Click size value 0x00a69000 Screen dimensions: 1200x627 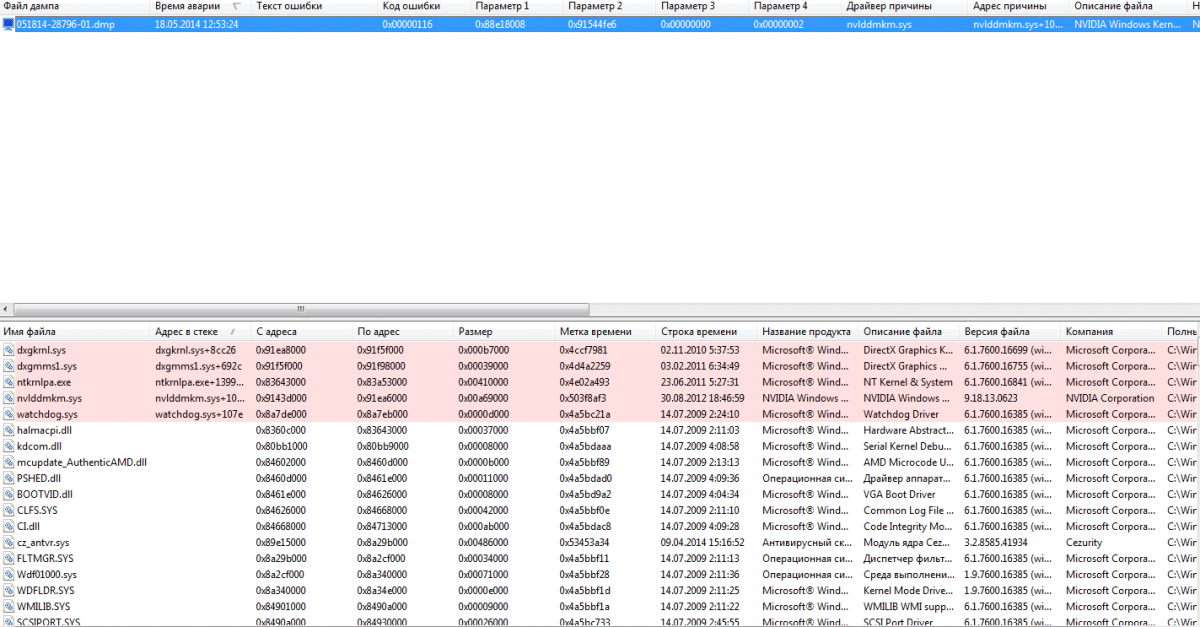coord(484,398)
